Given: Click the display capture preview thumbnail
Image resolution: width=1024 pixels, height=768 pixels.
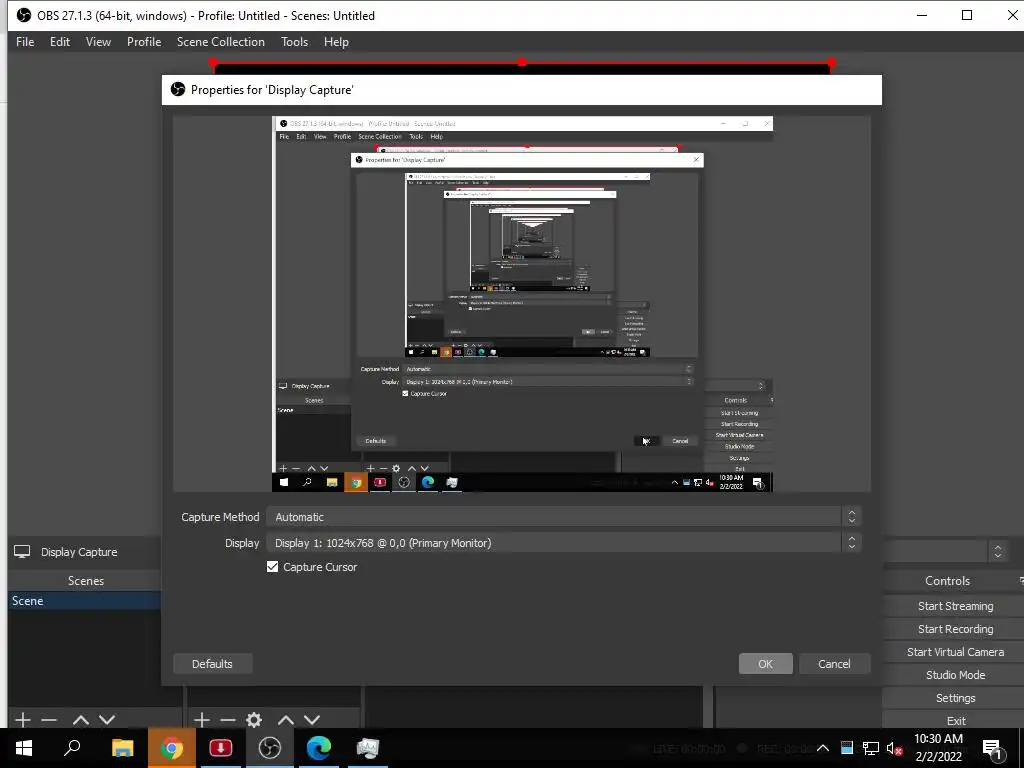Looking at the screenshot, I should click(x=522, y=304).
